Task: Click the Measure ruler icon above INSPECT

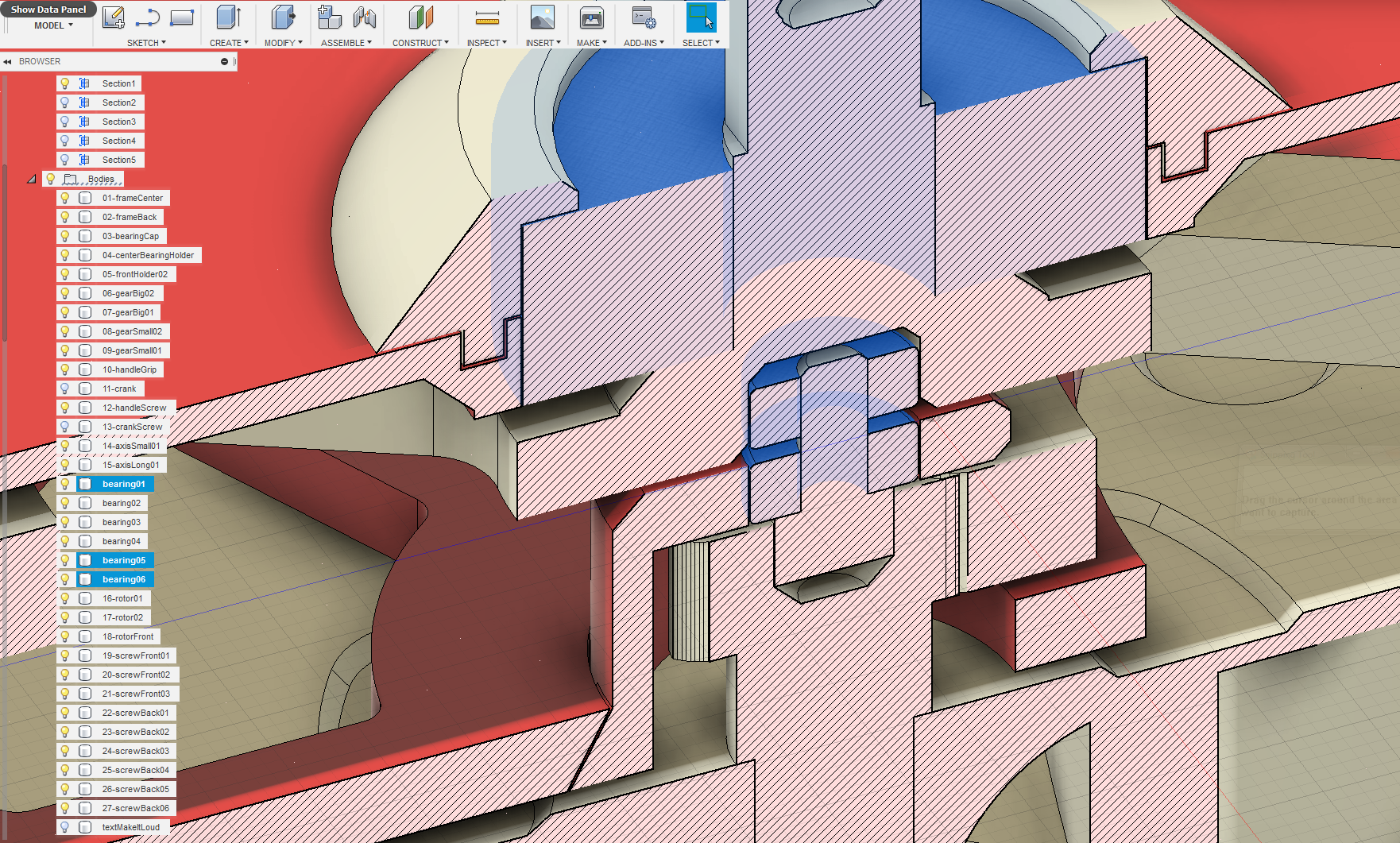Action: point(487,17)
